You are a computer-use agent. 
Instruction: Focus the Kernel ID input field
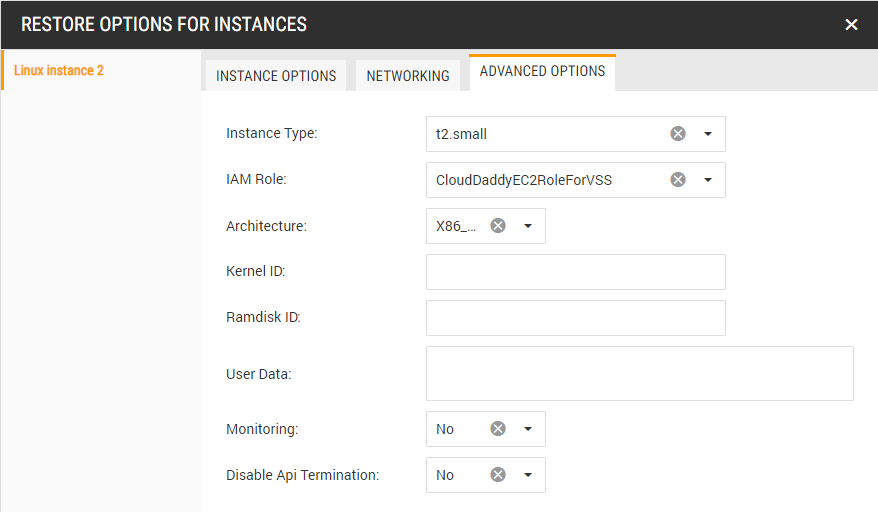click(x=576, y=272)
